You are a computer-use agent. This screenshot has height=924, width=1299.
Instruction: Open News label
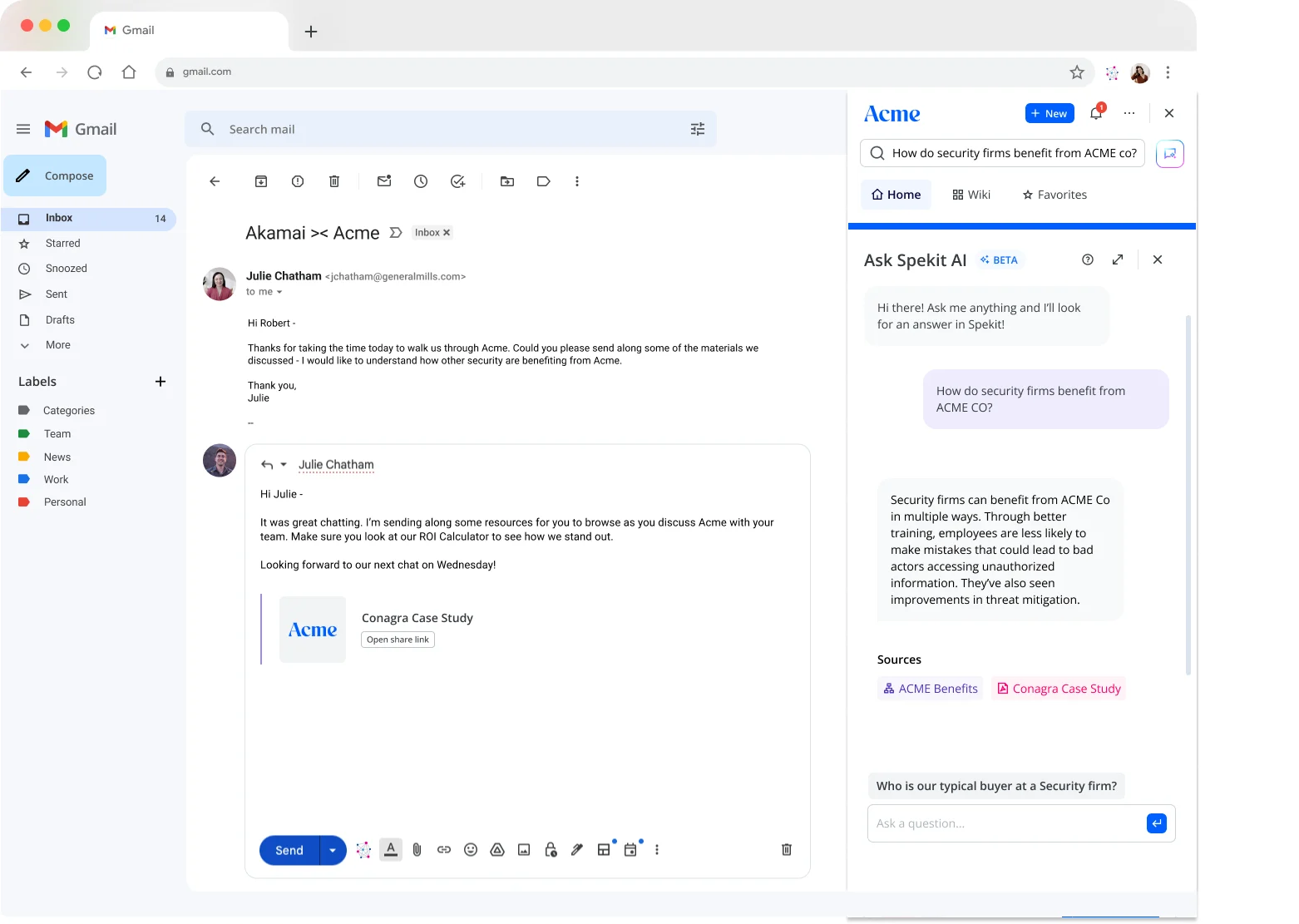pos(57,457)
